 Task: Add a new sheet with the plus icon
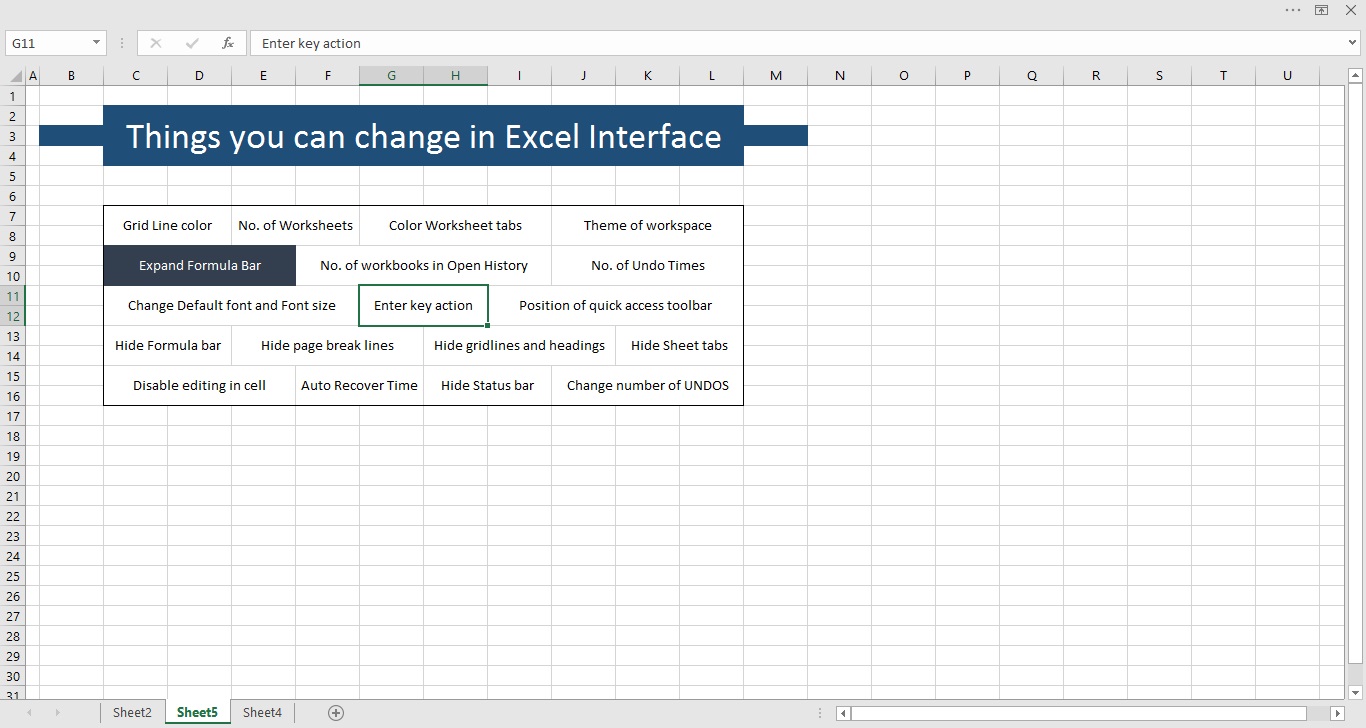click(x=336, y=713)
